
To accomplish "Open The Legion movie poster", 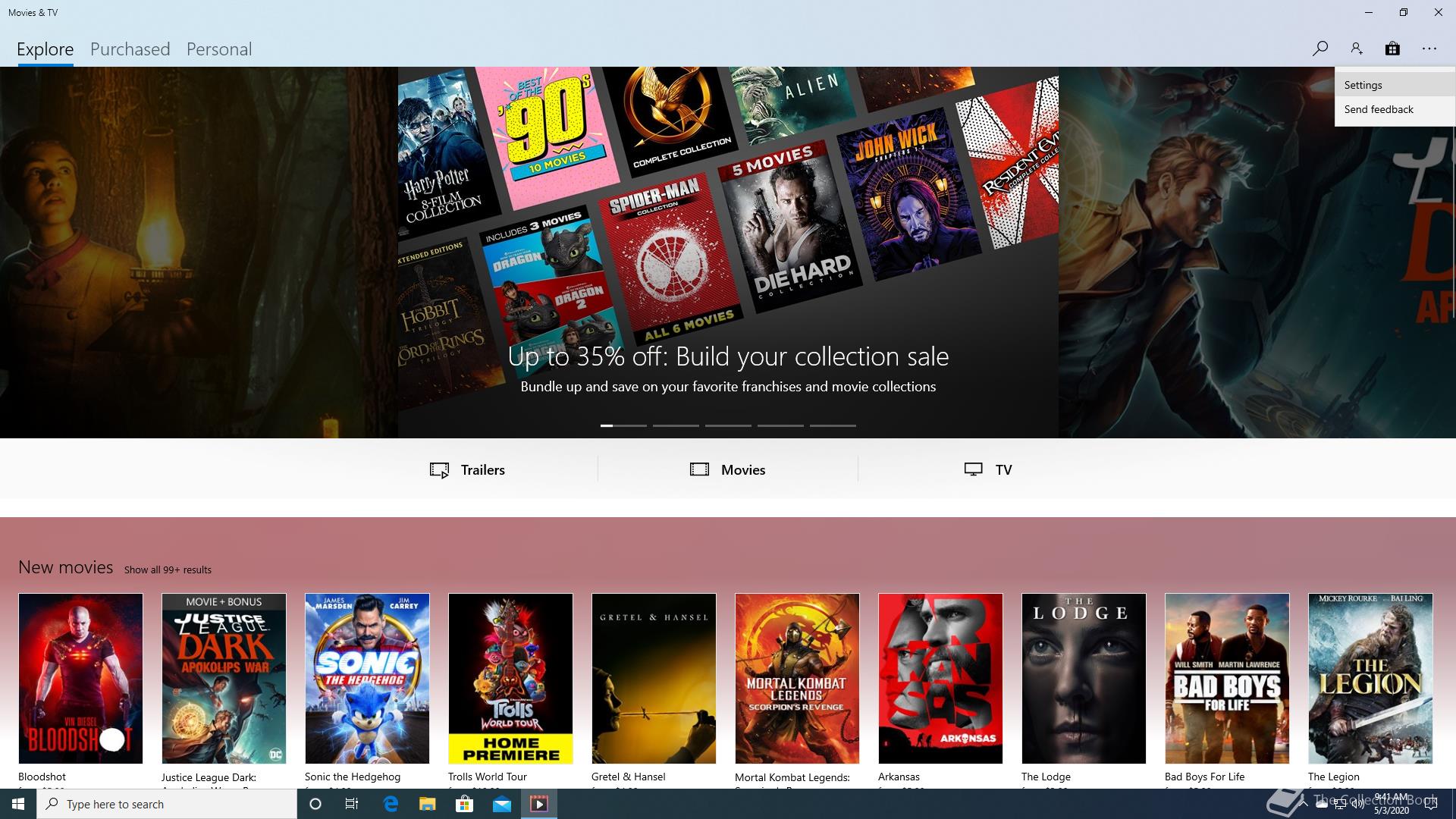I will click(1370, 678).
